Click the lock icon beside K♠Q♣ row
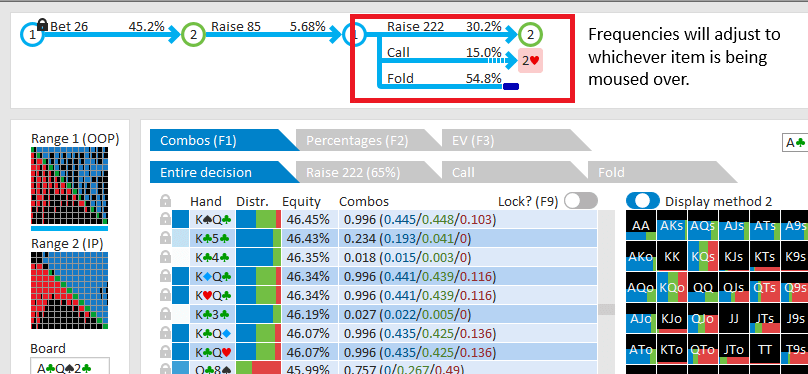 coord(165,220)
